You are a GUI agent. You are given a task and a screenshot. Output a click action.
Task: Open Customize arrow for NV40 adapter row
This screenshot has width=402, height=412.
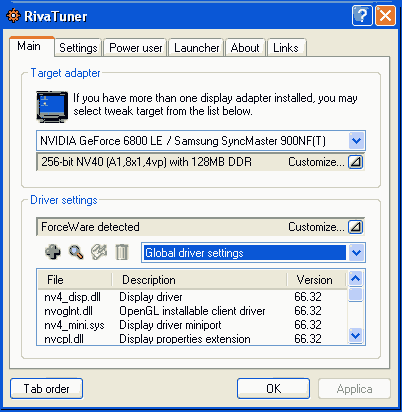[355, 162]
